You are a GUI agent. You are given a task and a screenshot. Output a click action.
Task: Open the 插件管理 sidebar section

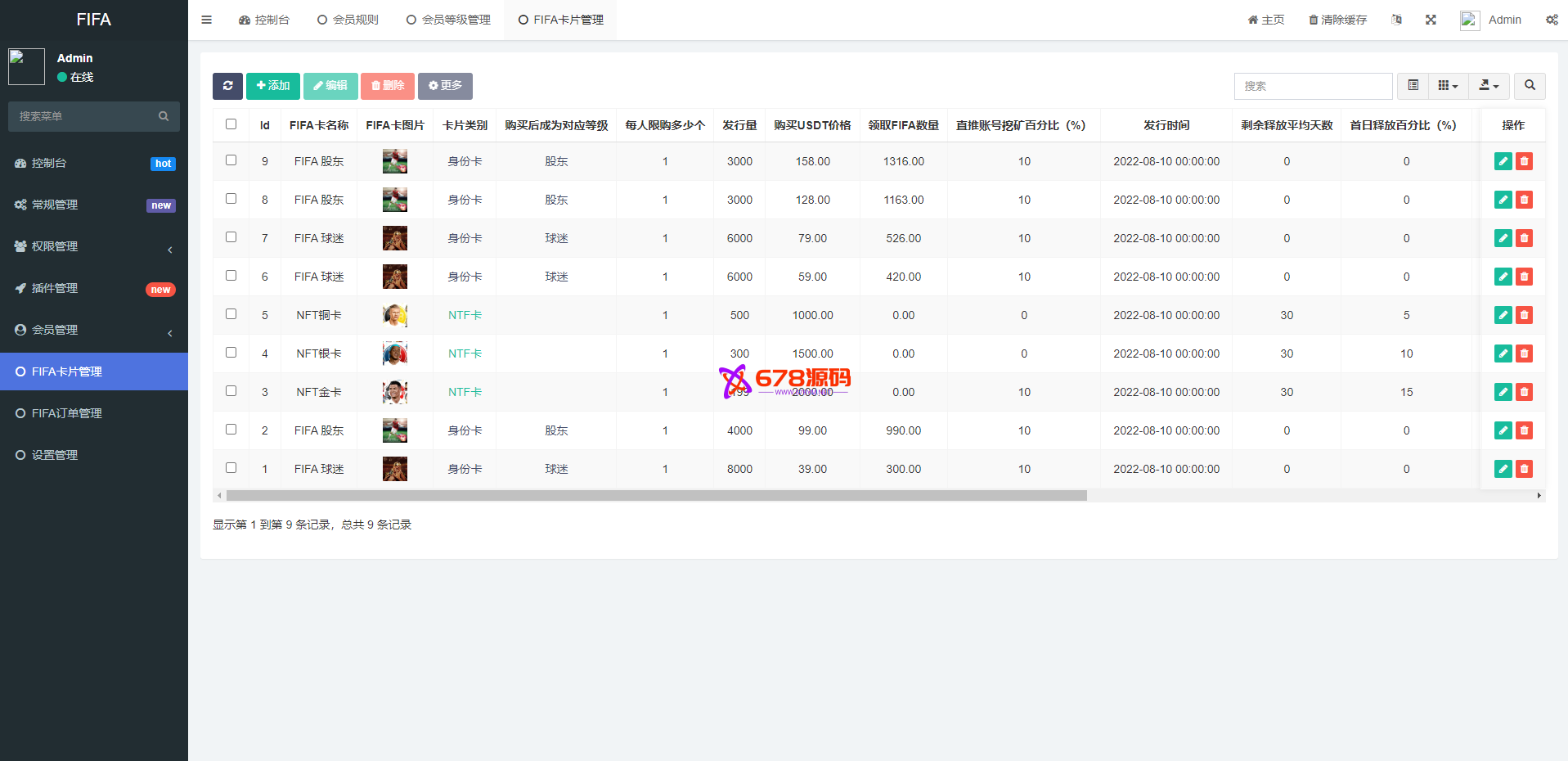(94, 288)
